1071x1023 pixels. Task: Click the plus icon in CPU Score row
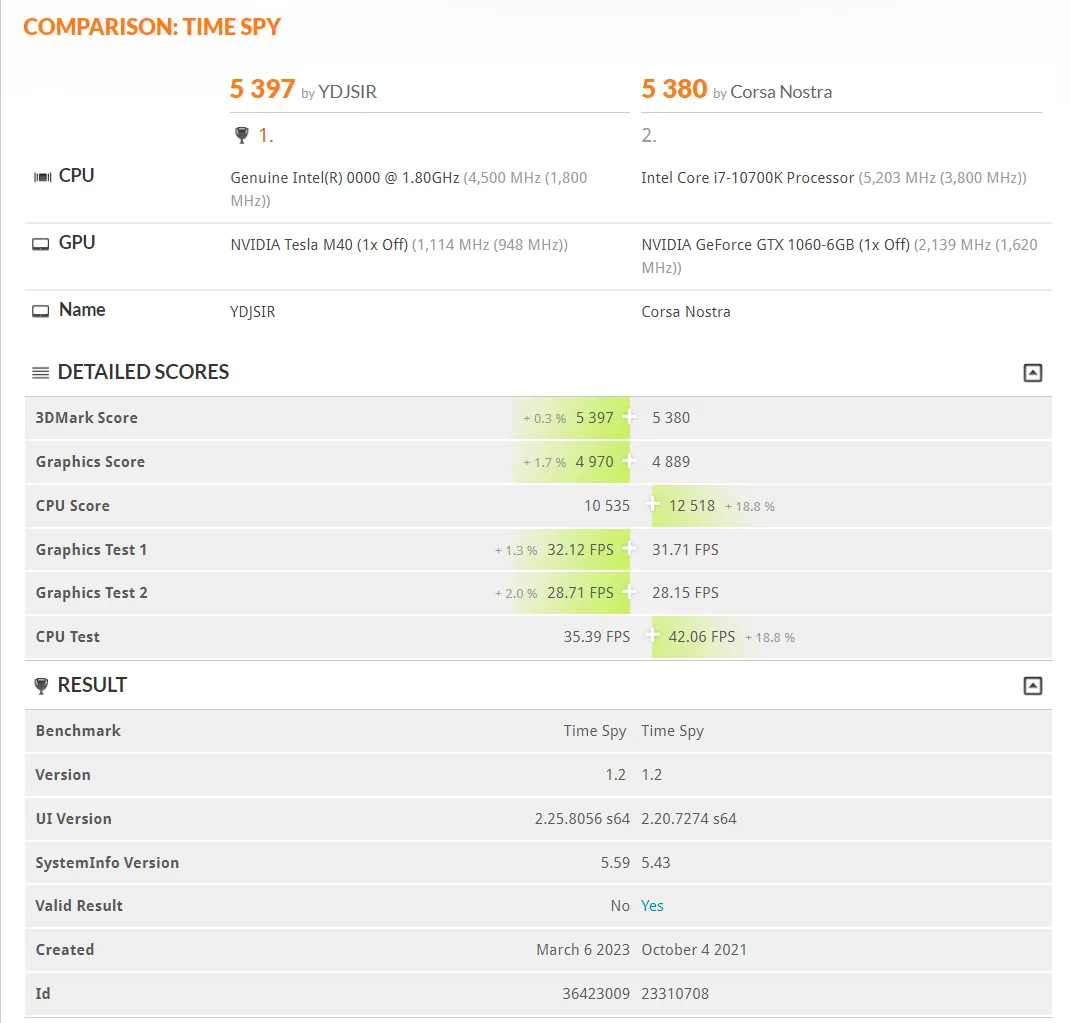tap(653, 505)
